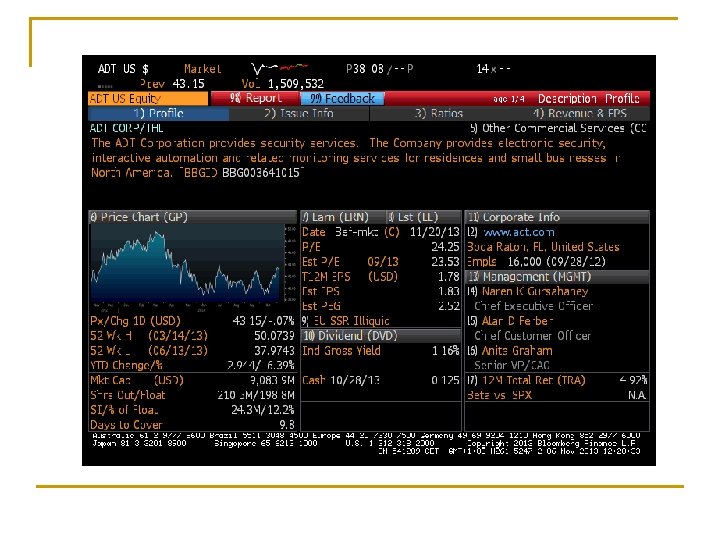
Task: Switch to the 2) Issue Info tab
Action: click(x=299, y=113)
